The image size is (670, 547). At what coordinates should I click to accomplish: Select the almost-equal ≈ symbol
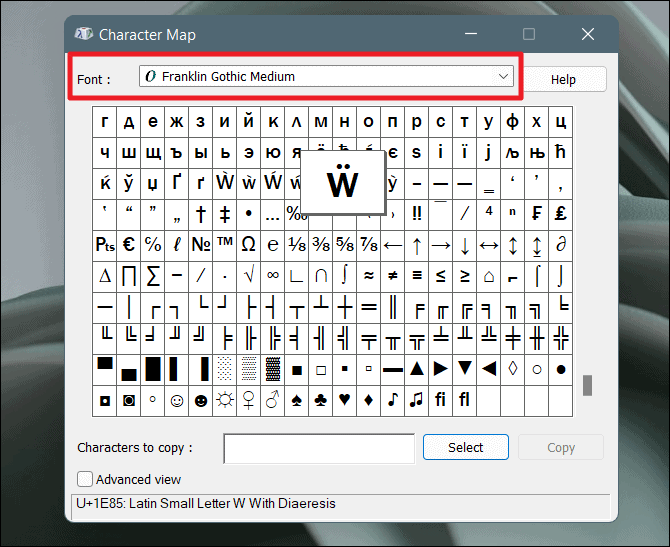pyautogui.click(x=369, y=276)
